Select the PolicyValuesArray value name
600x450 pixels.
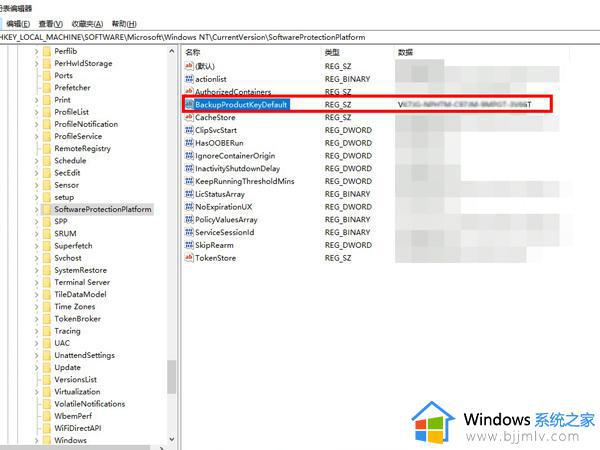point(226,220)
